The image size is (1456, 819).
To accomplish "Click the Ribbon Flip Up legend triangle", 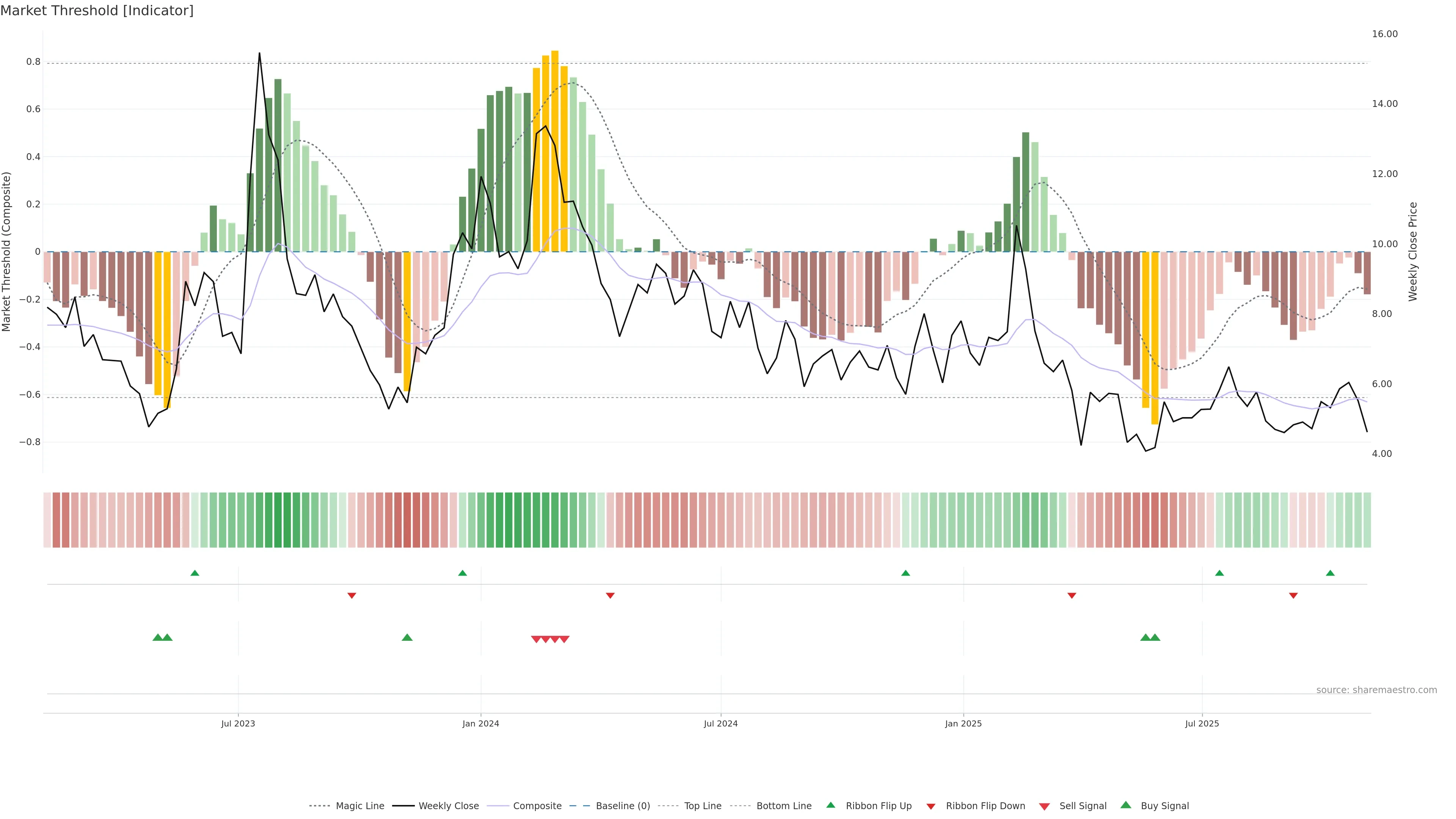I will pyautogui.click(x=831, y=805).
